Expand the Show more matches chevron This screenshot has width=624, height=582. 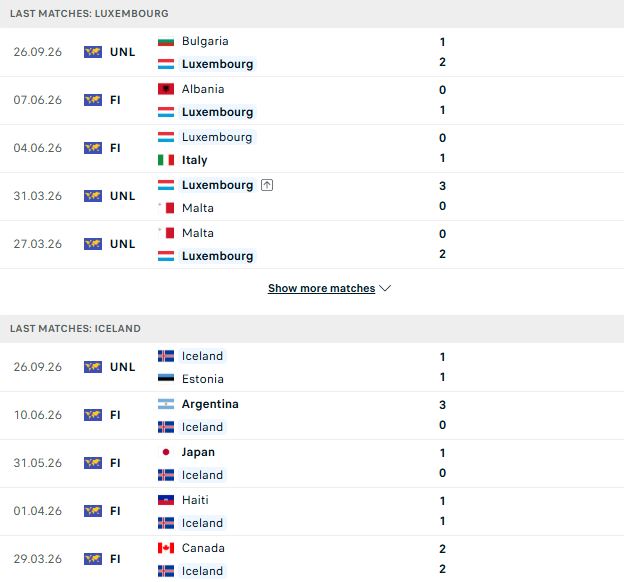[385, 288]
